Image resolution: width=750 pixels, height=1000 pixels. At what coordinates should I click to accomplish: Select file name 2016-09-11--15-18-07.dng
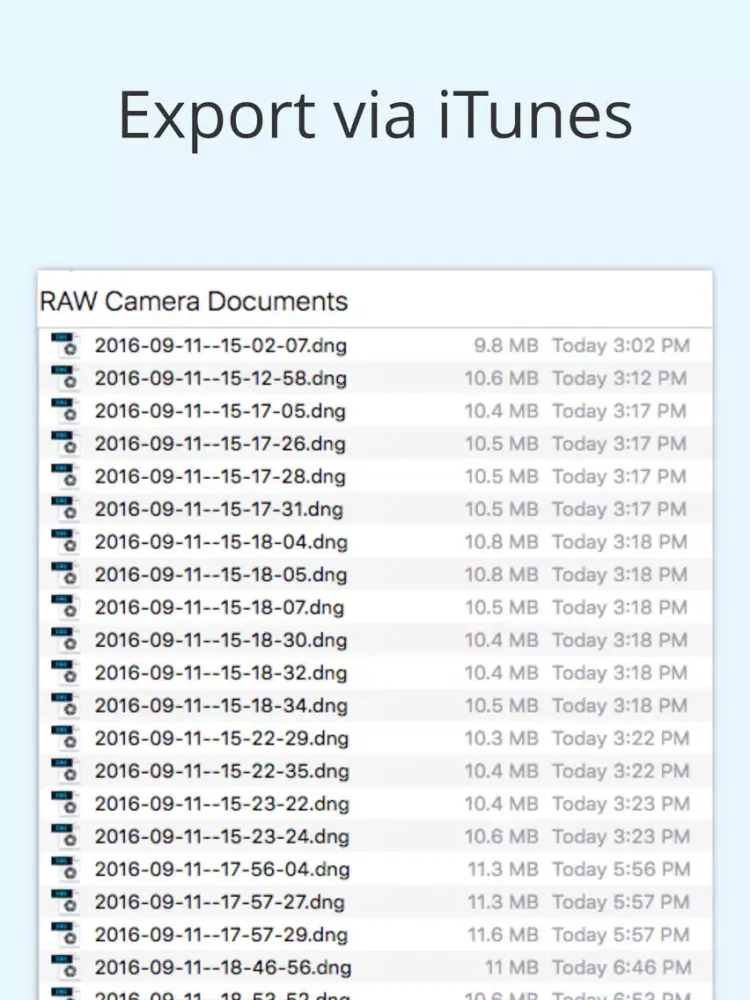click(219, 607)
